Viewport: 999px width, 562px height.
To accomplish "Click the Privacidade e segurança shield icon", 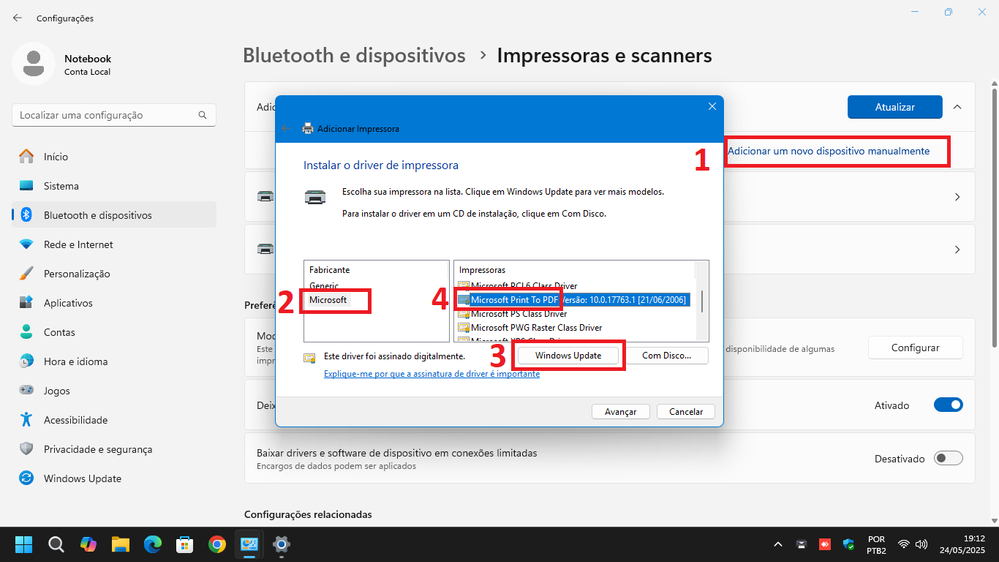I will click(x=26, y=449).
